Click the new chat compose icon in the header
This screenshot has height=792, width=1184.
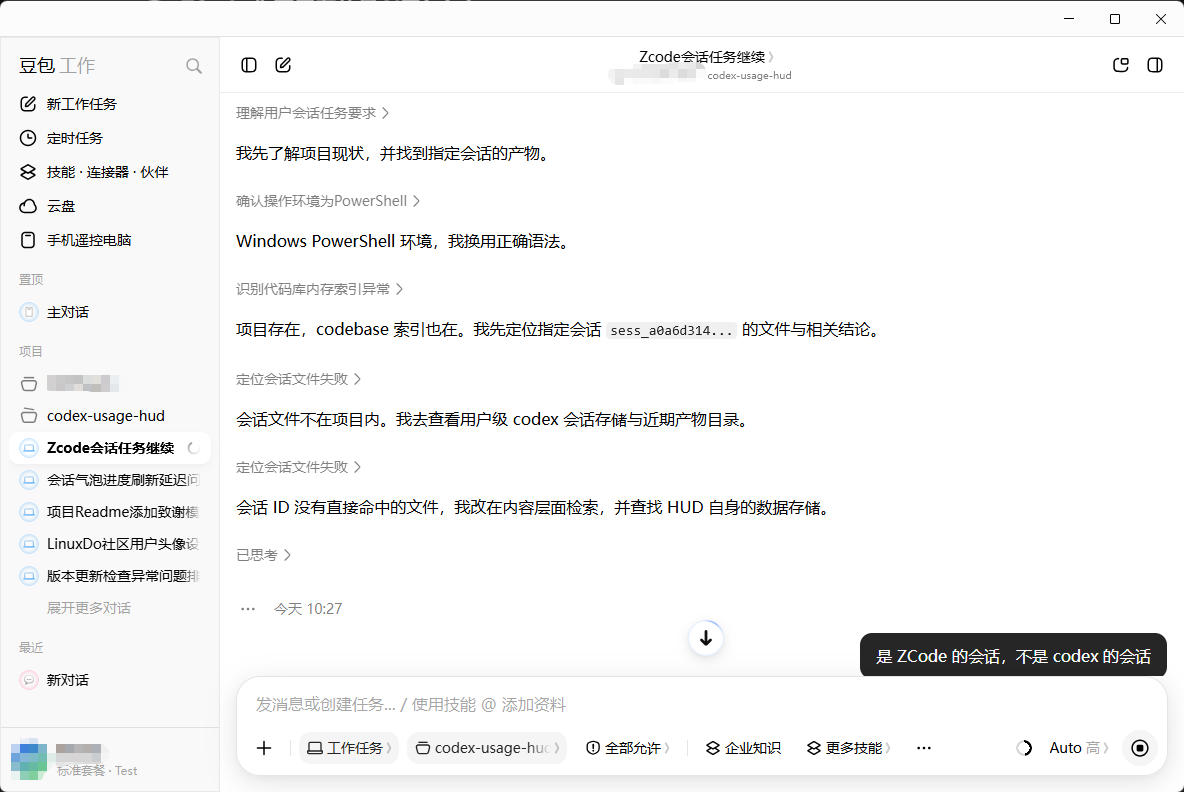[283, 65]
